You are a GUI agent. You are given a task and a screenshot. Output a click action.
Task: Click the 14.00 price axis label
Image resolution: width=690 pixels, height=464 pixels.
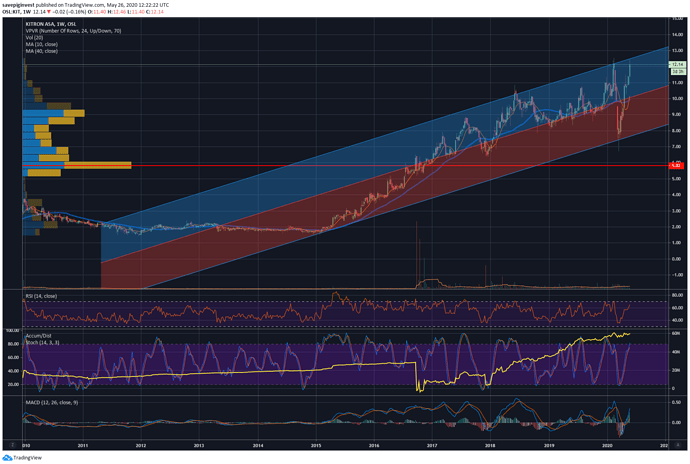point(677,34)
